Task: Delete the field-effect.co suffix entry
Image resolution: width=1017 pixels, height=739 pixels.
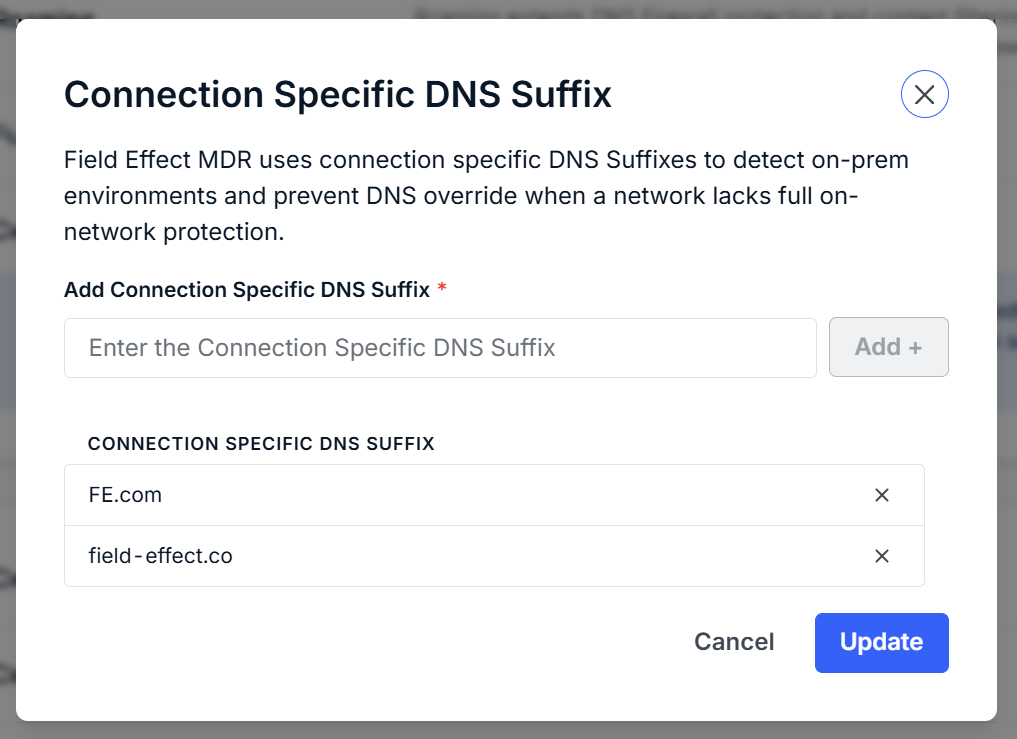Action: click(882, 556)
